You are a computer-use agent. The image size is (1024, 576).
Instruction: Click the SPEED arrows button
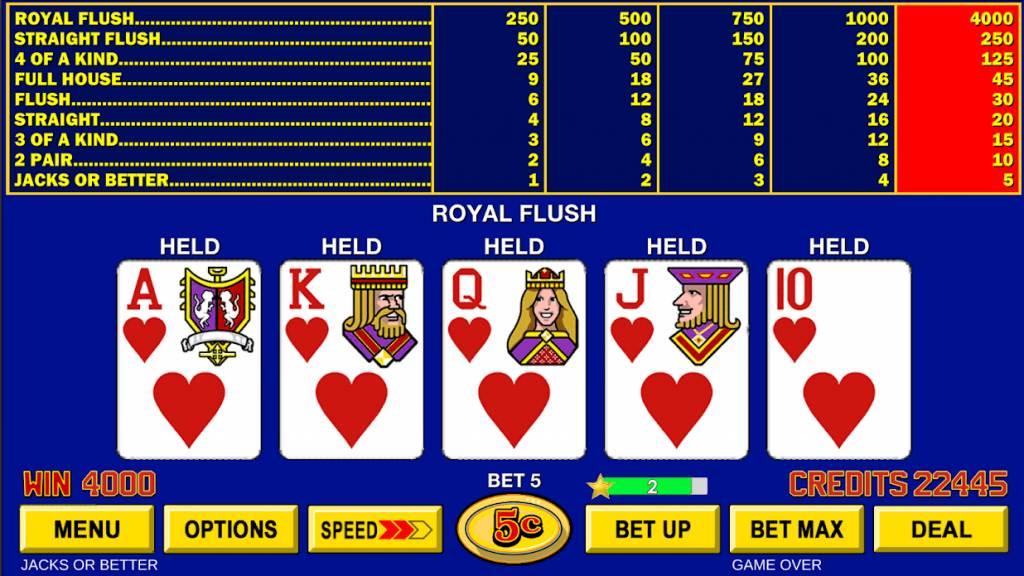tap(376, 530)
